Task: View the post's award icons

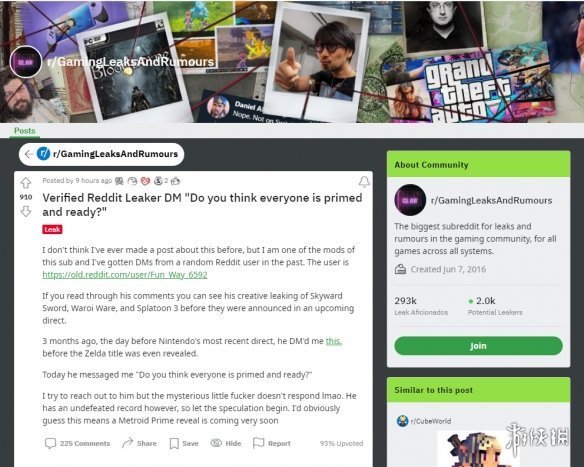Action: (x=147, y=181)
